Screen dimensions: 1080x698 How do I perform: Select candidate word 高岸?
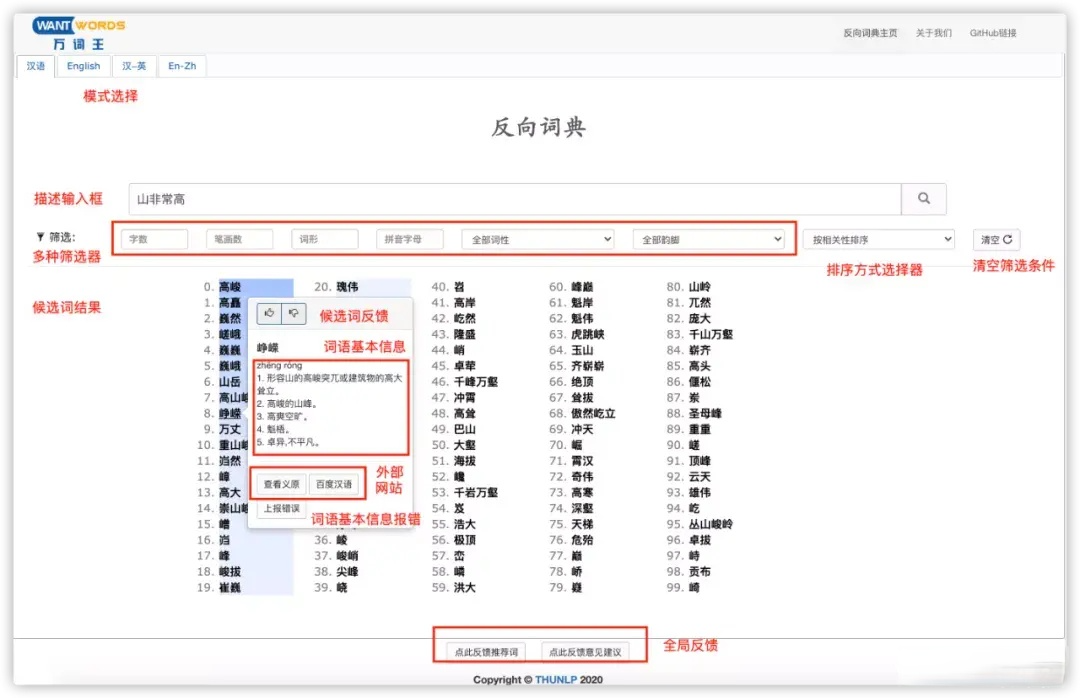(x=465, y=302)
